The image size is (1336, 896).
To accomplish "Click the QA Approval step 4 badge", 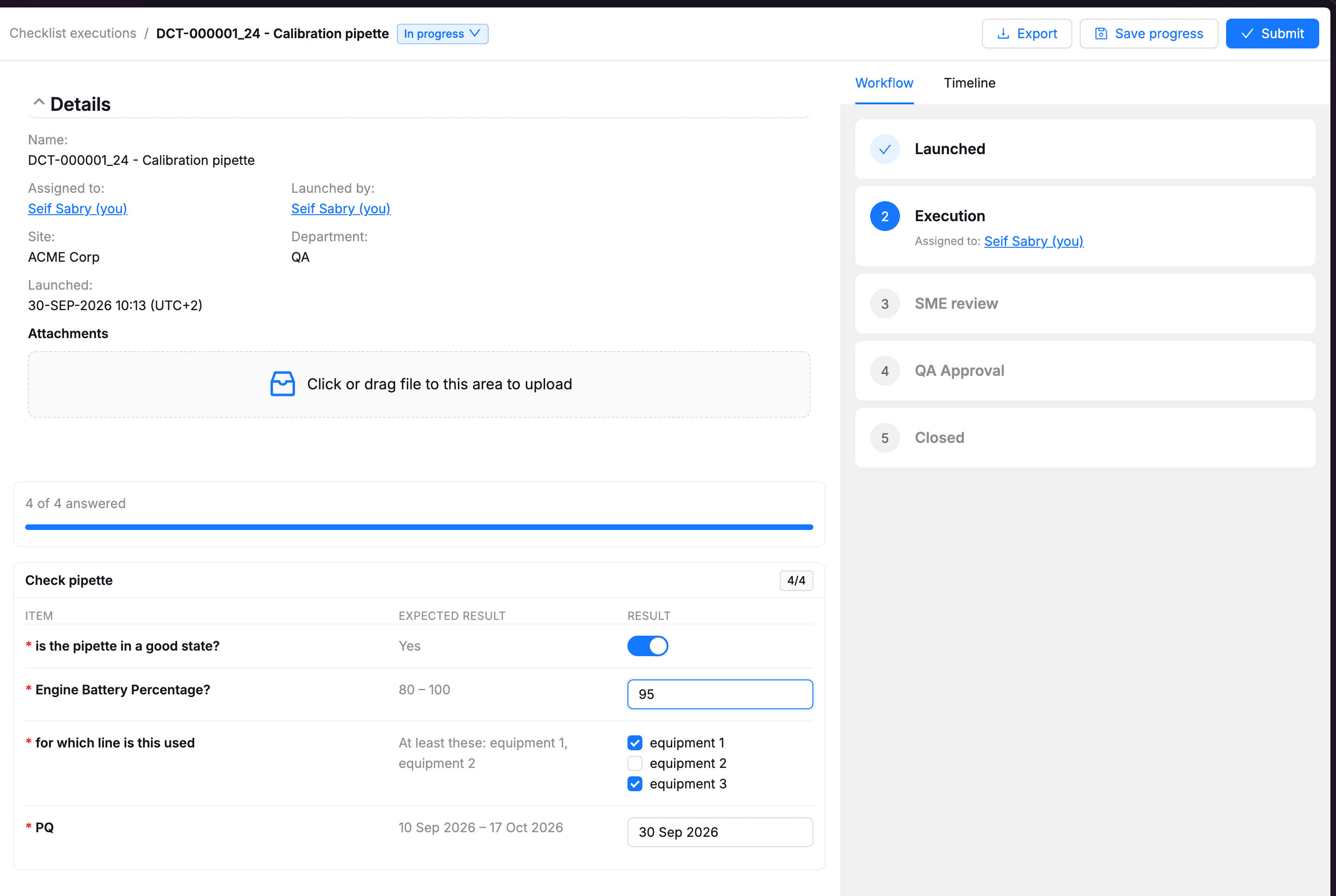I will (885, 371).
